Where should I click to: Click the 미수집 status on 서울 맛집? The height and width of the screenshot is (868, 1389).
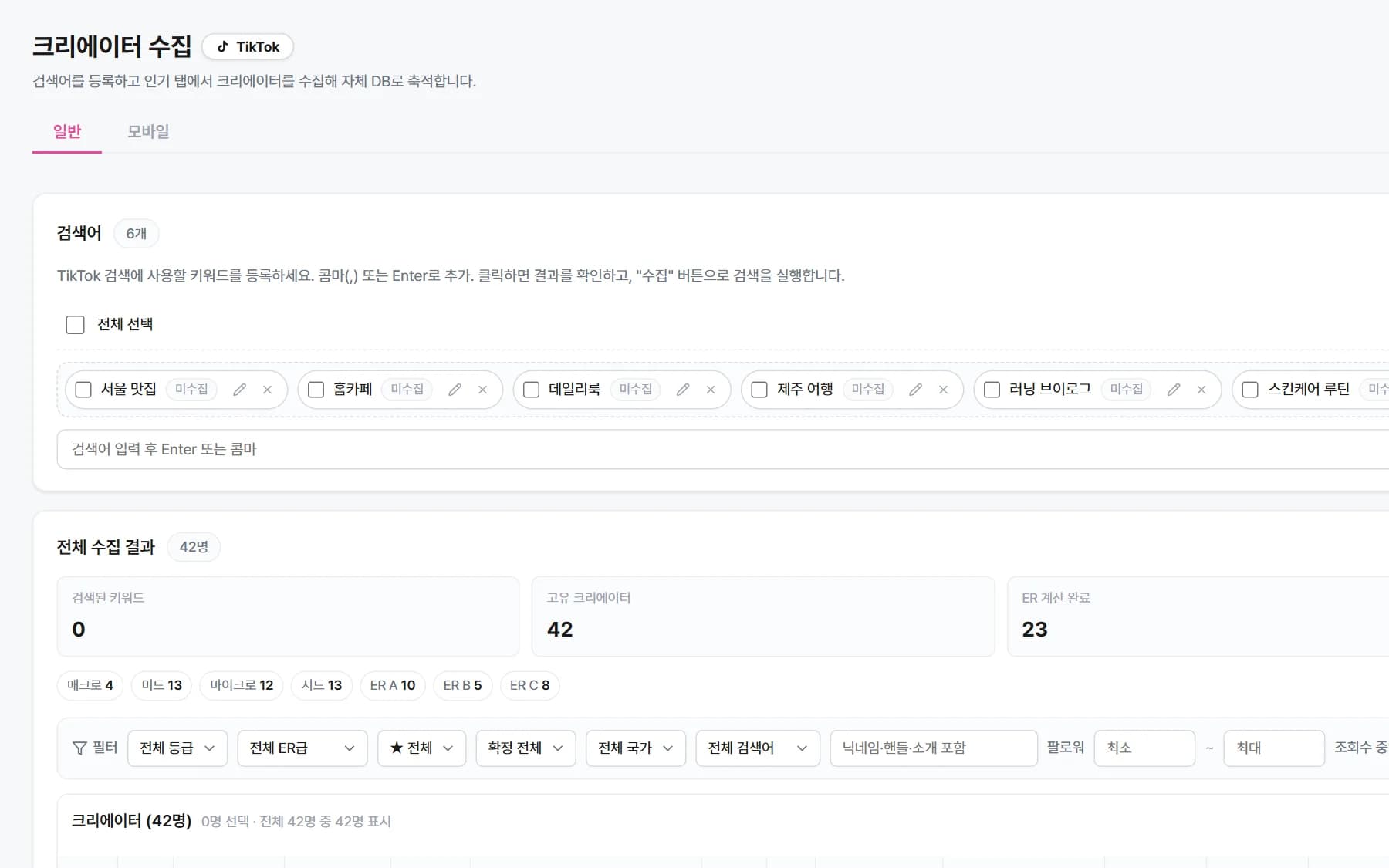[191, 390]
